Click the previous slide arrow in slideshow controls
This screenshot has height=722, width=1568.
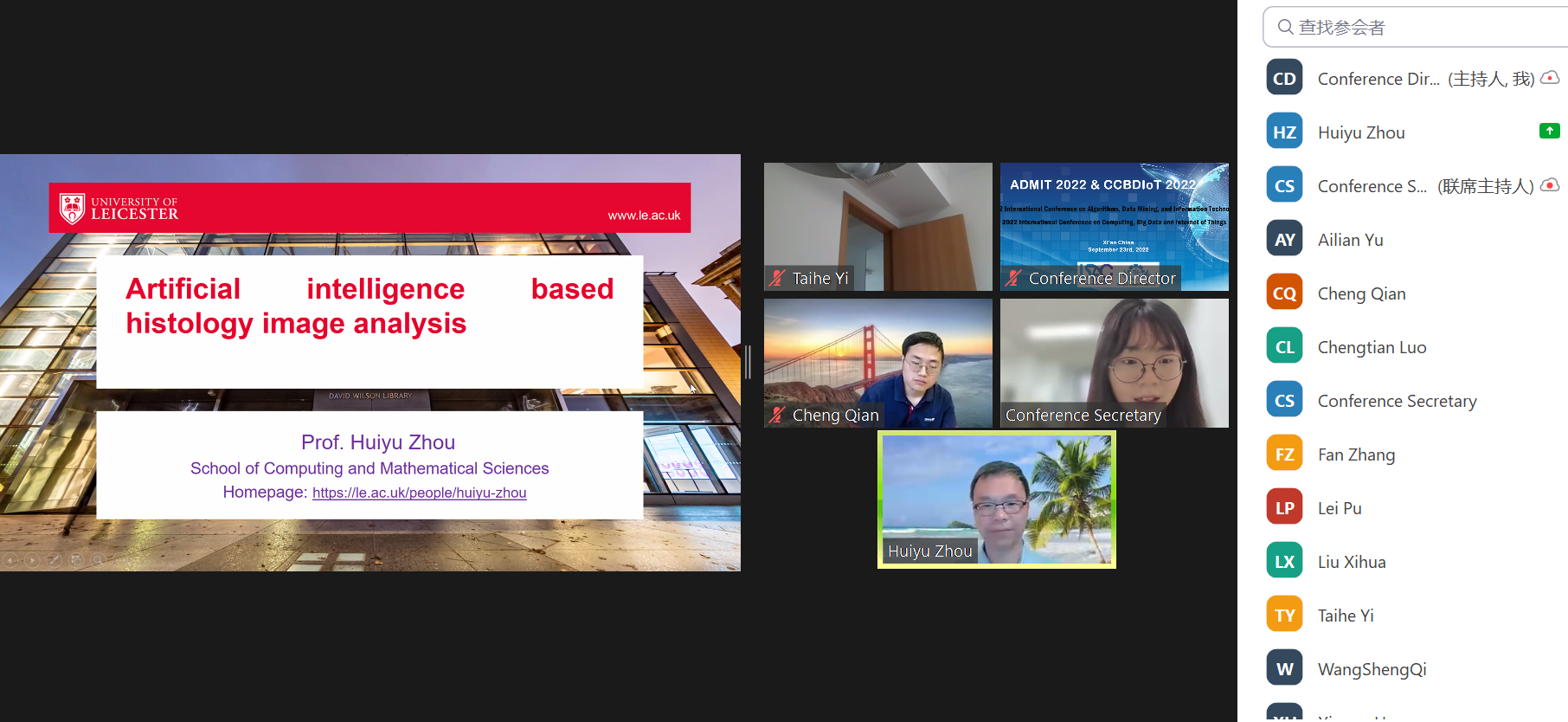[10, 560]
